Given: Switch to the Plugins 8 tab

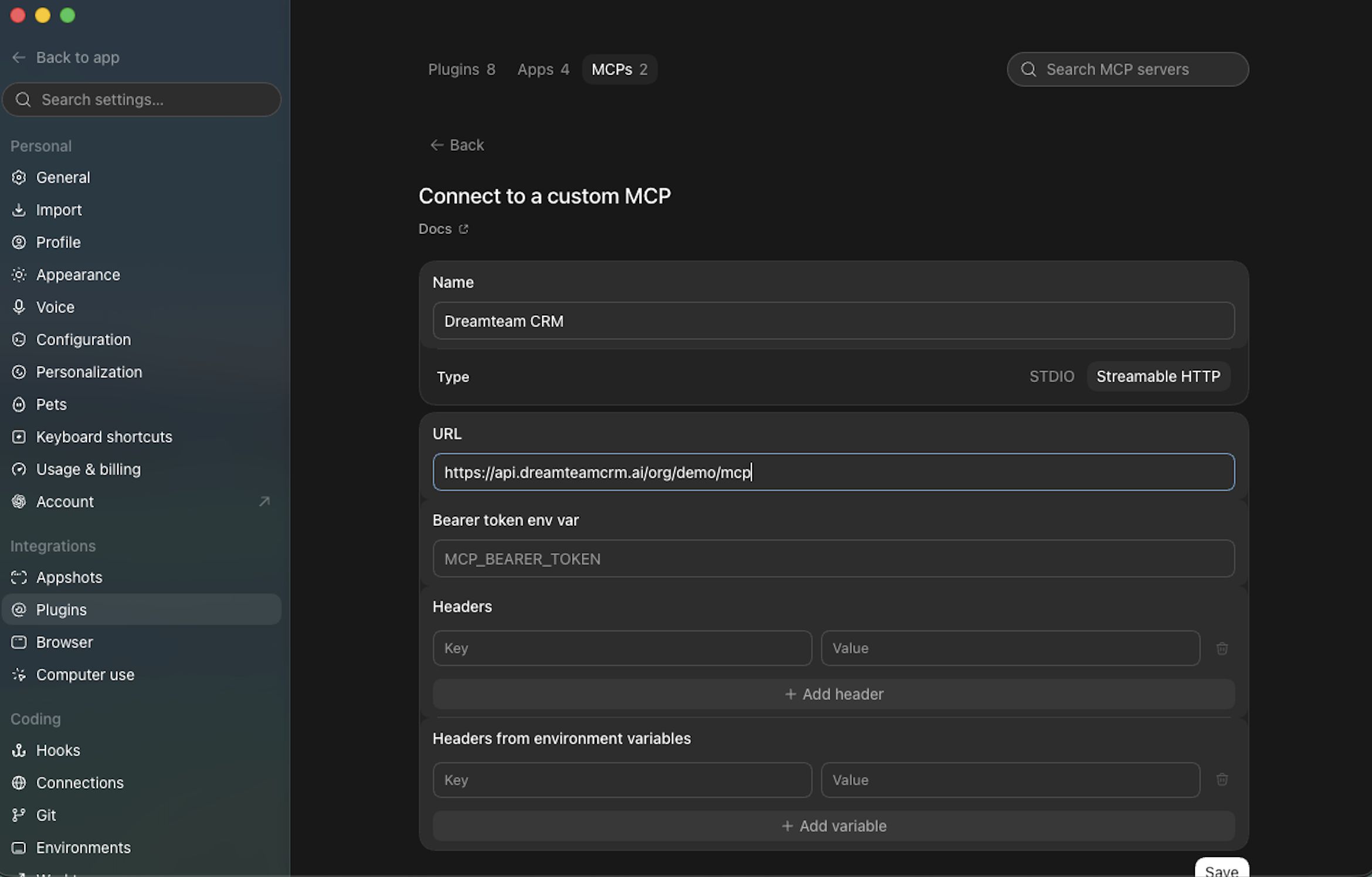Looking at the screenshot, I should click(461, 69).
